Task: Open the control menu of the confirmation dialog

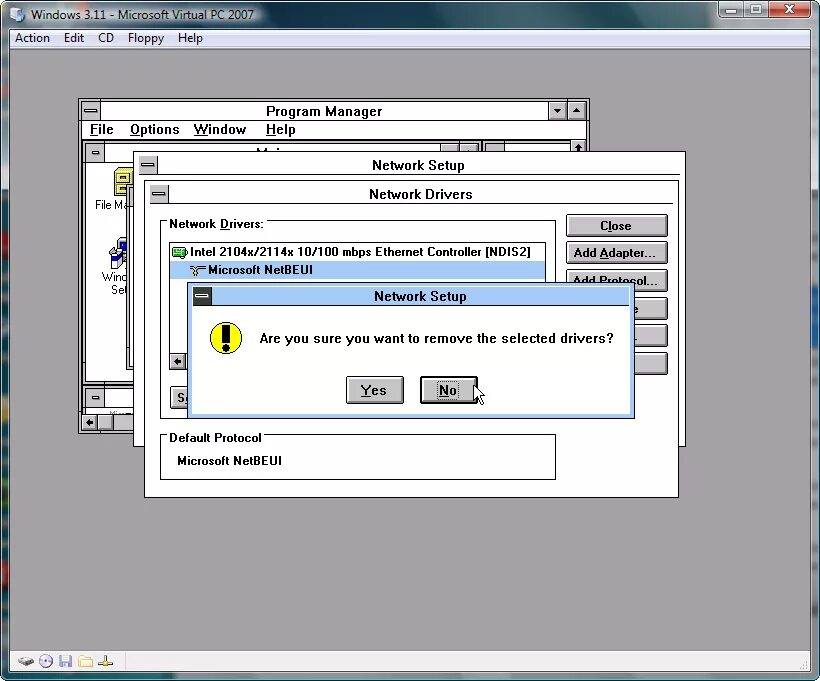Action: [202, 297]
